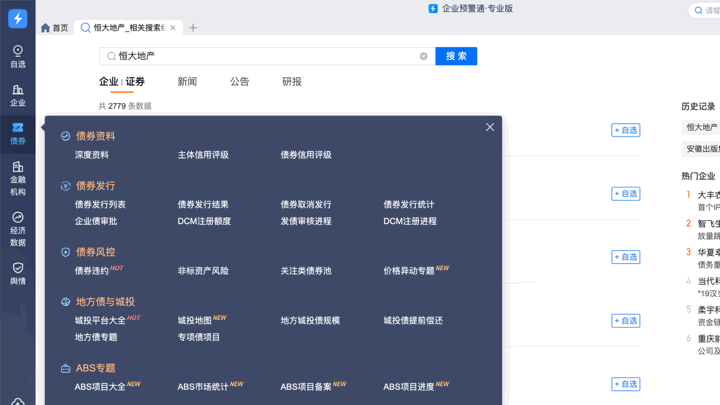Open 金融机构 section in the sidebar
This screenshot has height=405, width=720.
tap(17, 178)
